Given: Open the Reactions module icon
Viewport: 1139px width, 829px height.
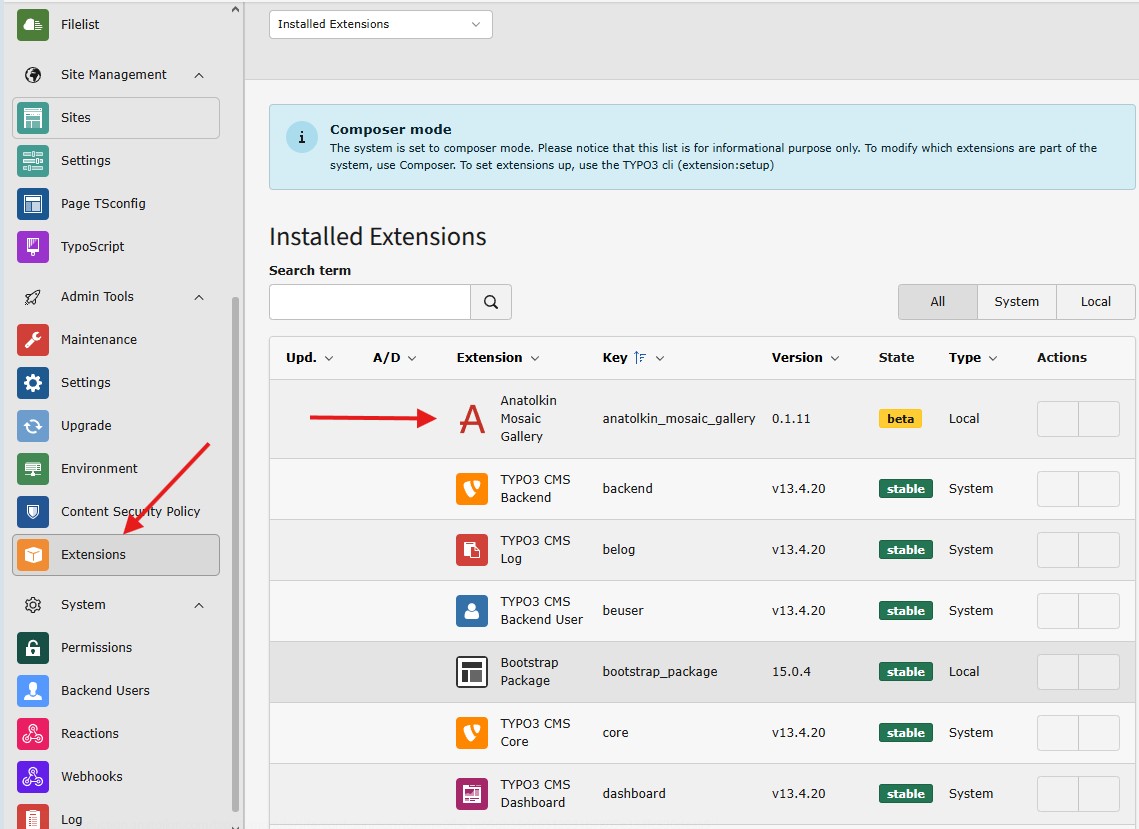Looking at the screenshot, I should pyautogui.click(x=33, y=734).
